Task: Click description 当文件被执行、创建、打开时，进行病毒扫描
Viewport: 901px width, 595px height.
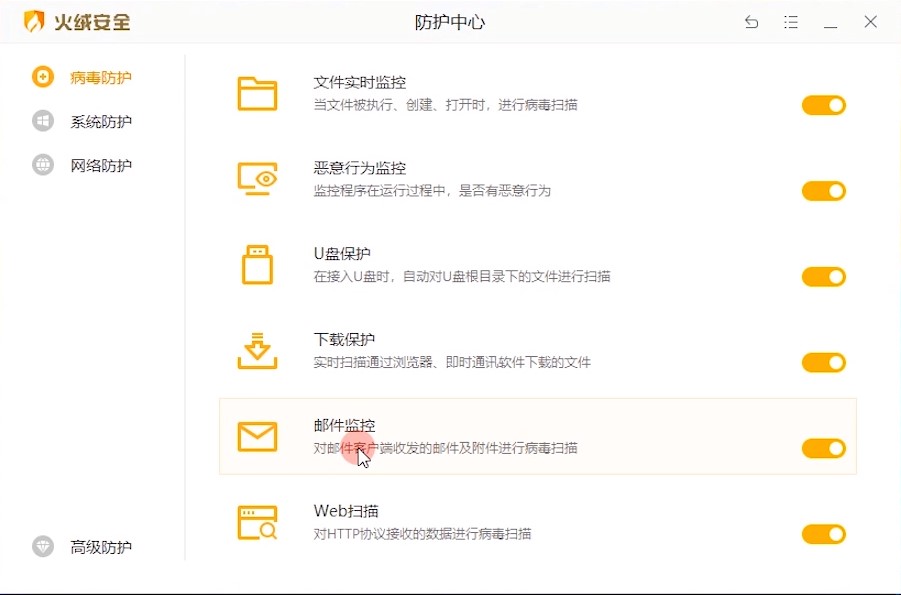Action: [x=445, y=105]
